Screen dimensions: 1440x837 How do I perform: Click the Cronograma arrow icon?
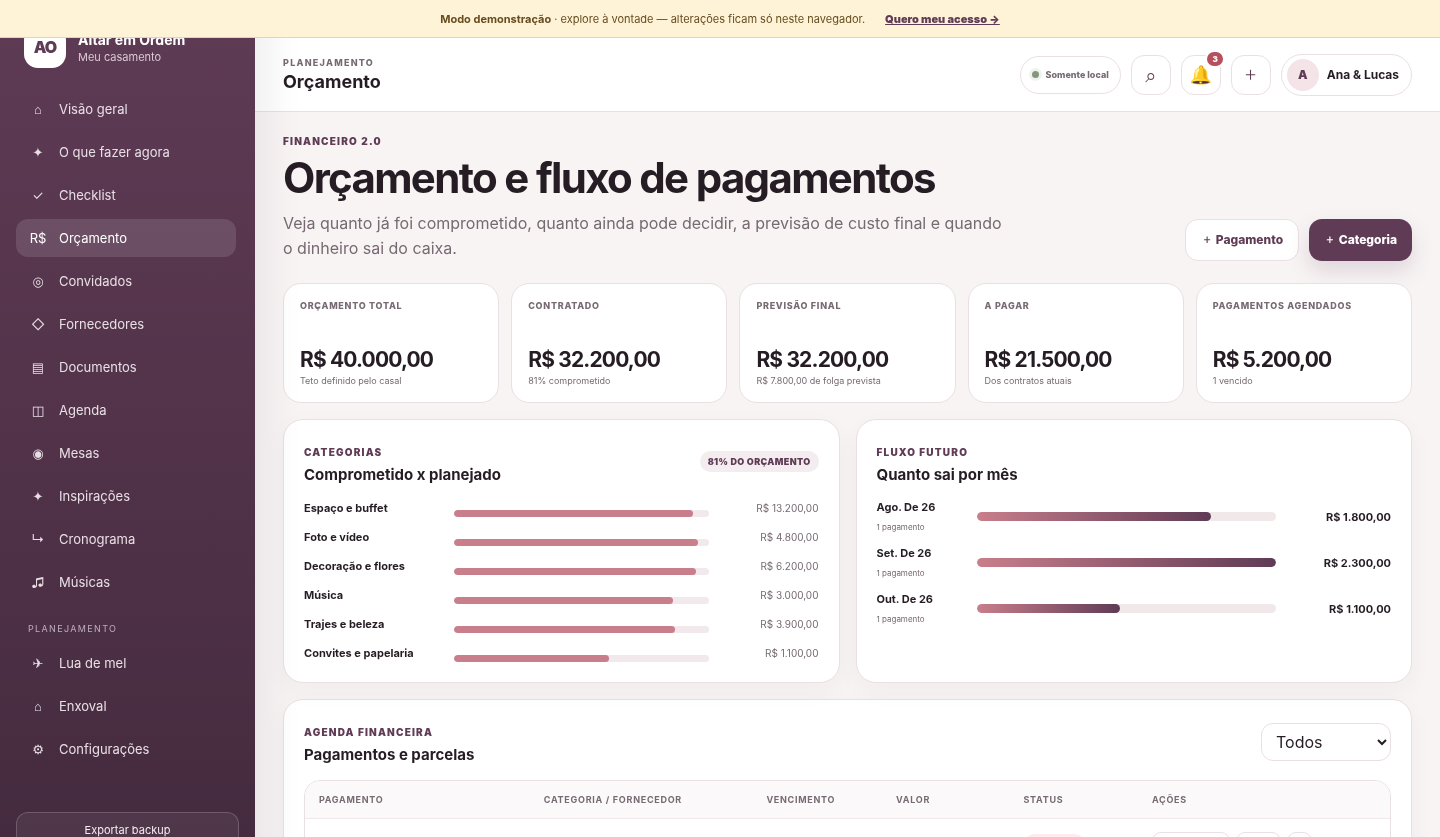(38, 540)
